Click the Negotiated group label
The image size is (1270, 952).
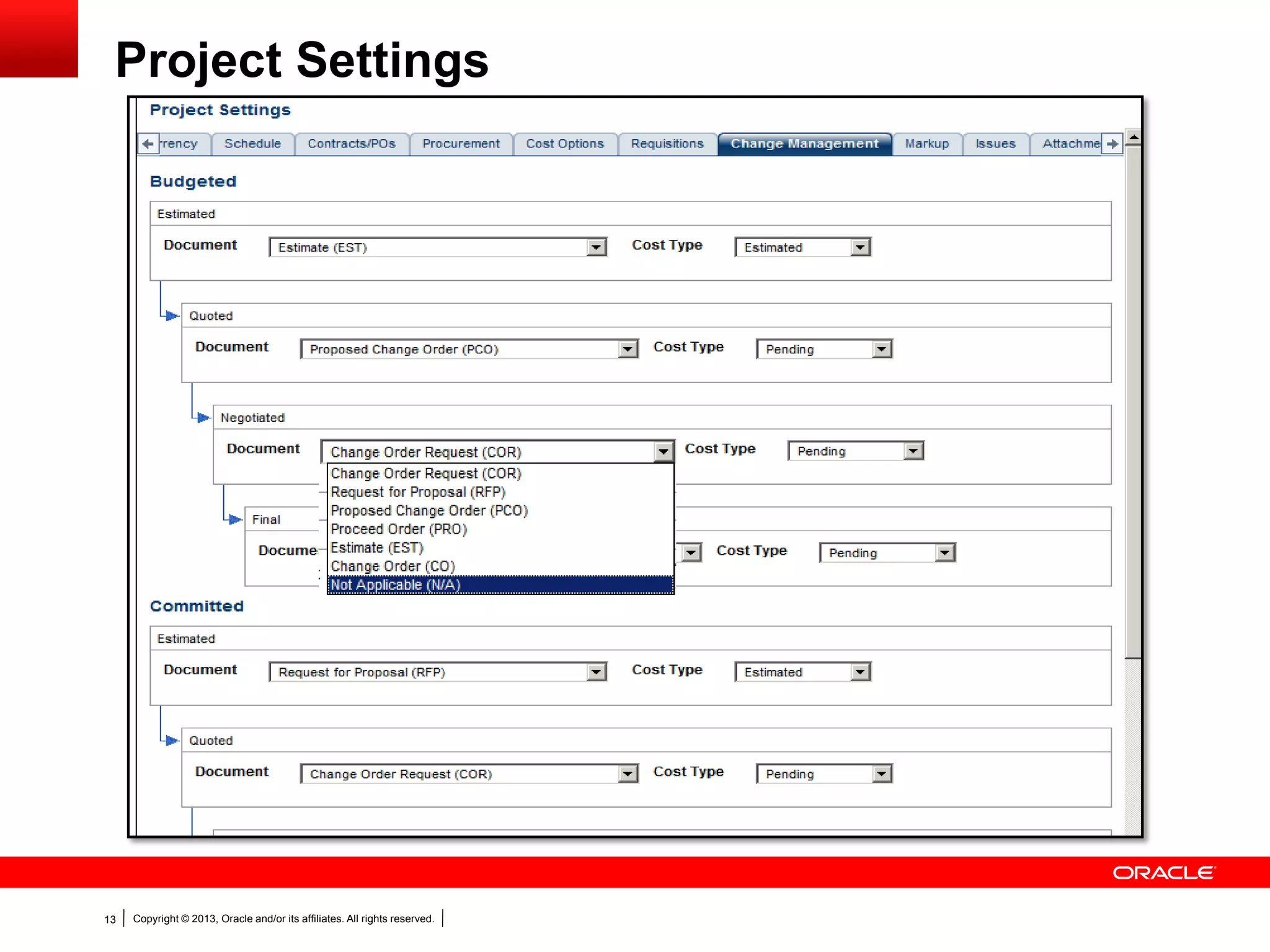click(x=252, y=418)
